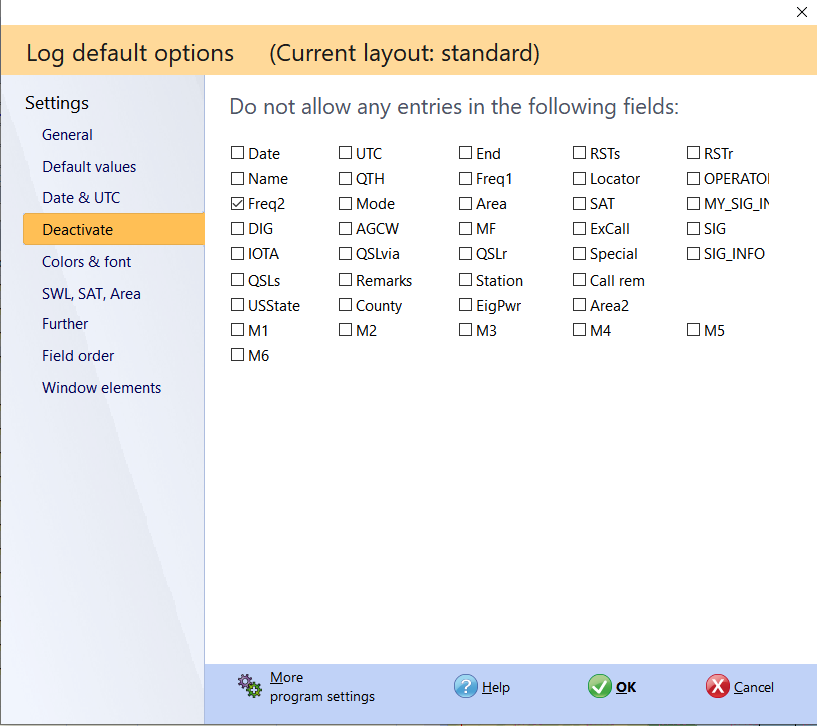
Task: Select the Deactivate settings page
Action: coord(114,229)
